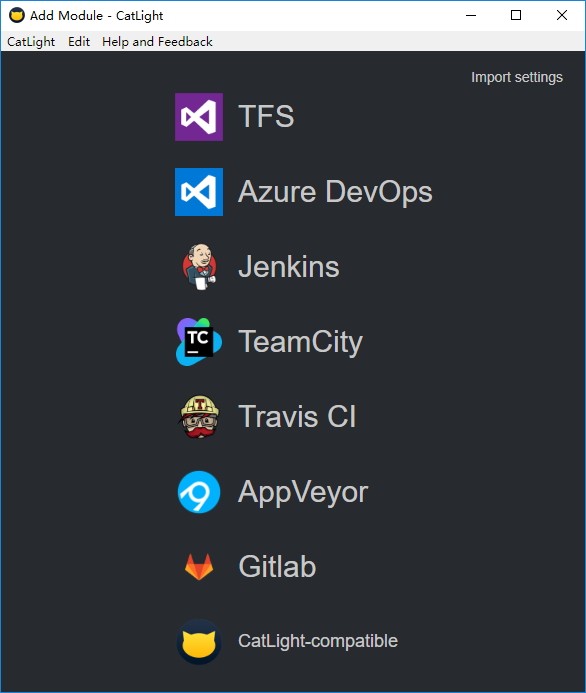Pick the Jenkins text label
Image resolution: width=586 pixels, height=693 pixels.
point(289,267)
